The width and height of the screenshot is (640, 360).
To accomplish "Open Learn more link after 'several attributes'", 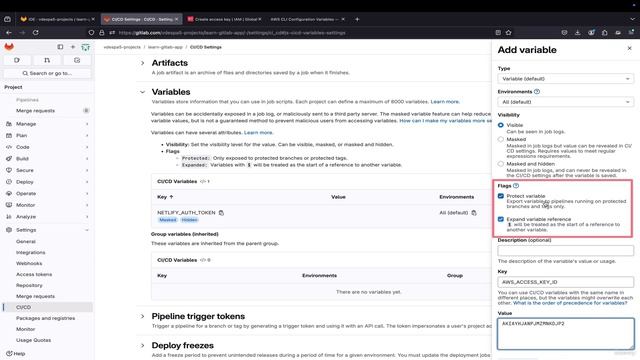I will pos(258,133).
